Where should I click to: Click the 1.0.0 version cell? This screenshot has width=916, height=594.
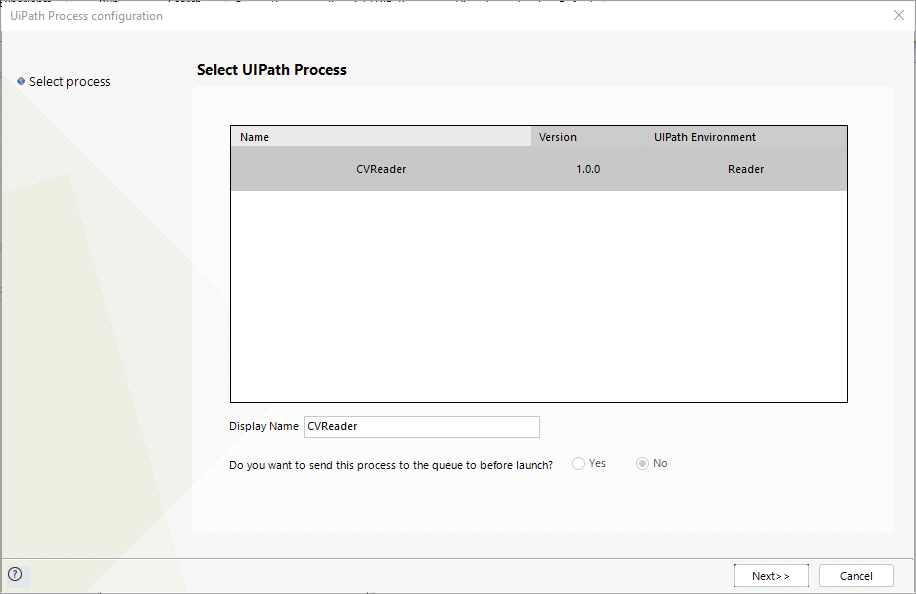coord(588,169)
